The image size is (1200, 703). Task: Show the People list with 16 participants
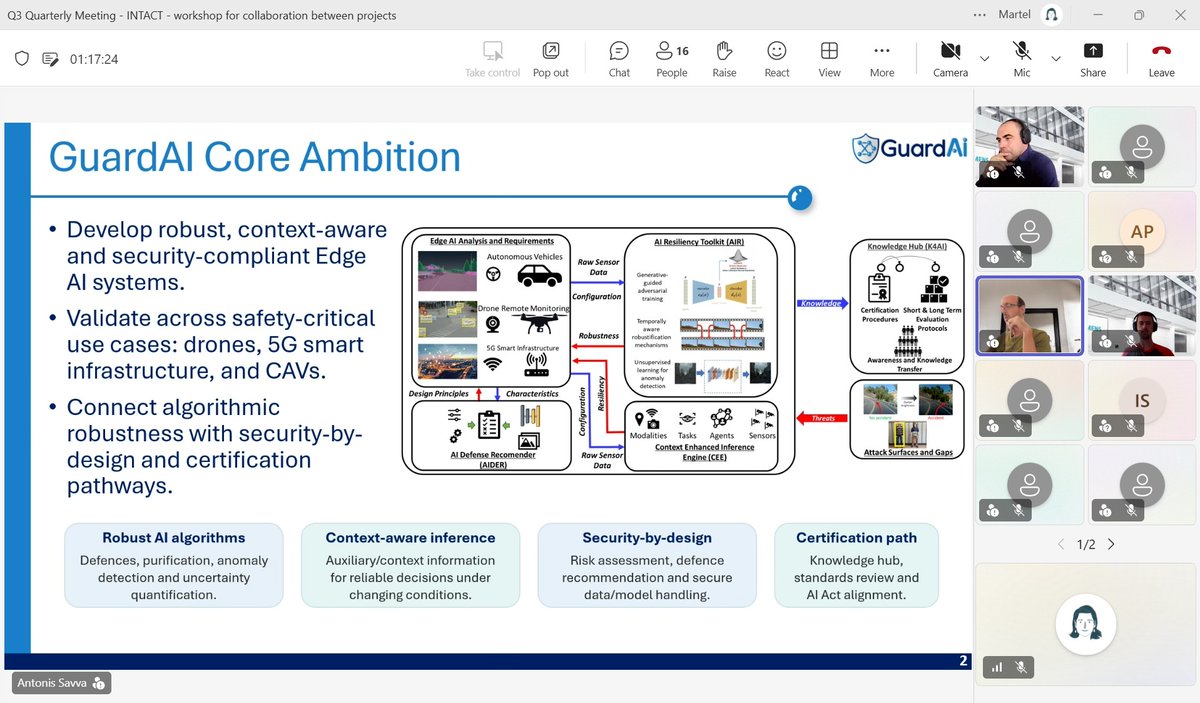(x=672, y=59)
